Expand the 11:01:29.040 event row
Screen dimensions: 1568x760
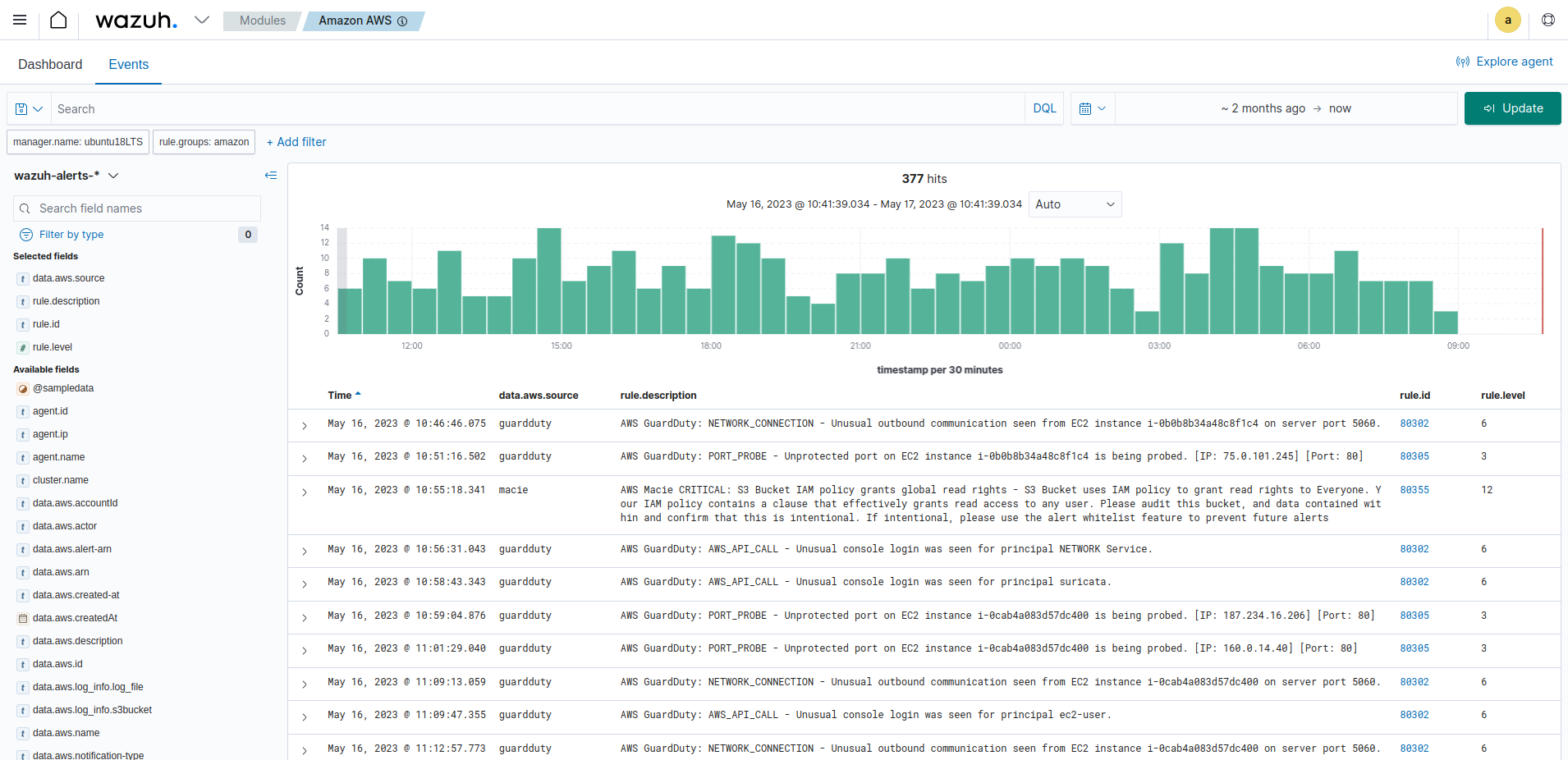[305, 650]
